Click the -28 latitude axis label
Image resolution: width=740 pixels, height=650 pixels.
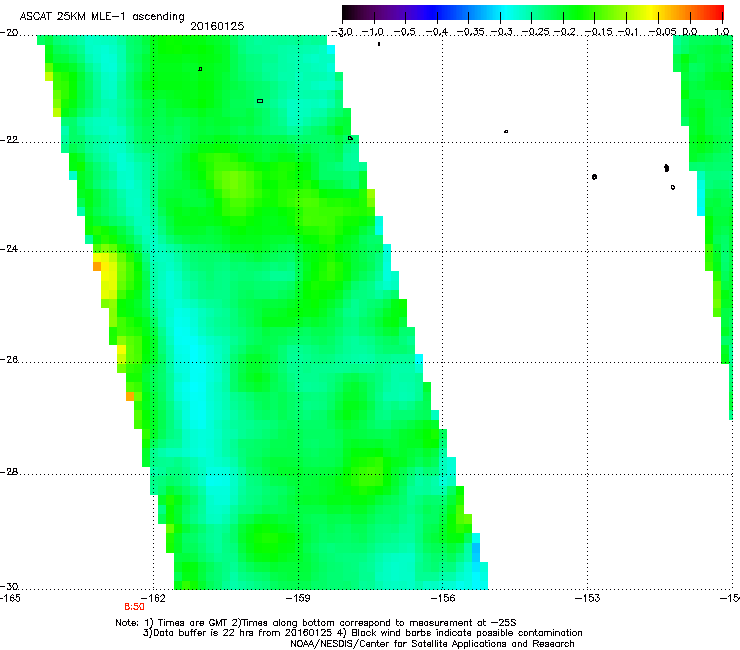coord(9,472)
